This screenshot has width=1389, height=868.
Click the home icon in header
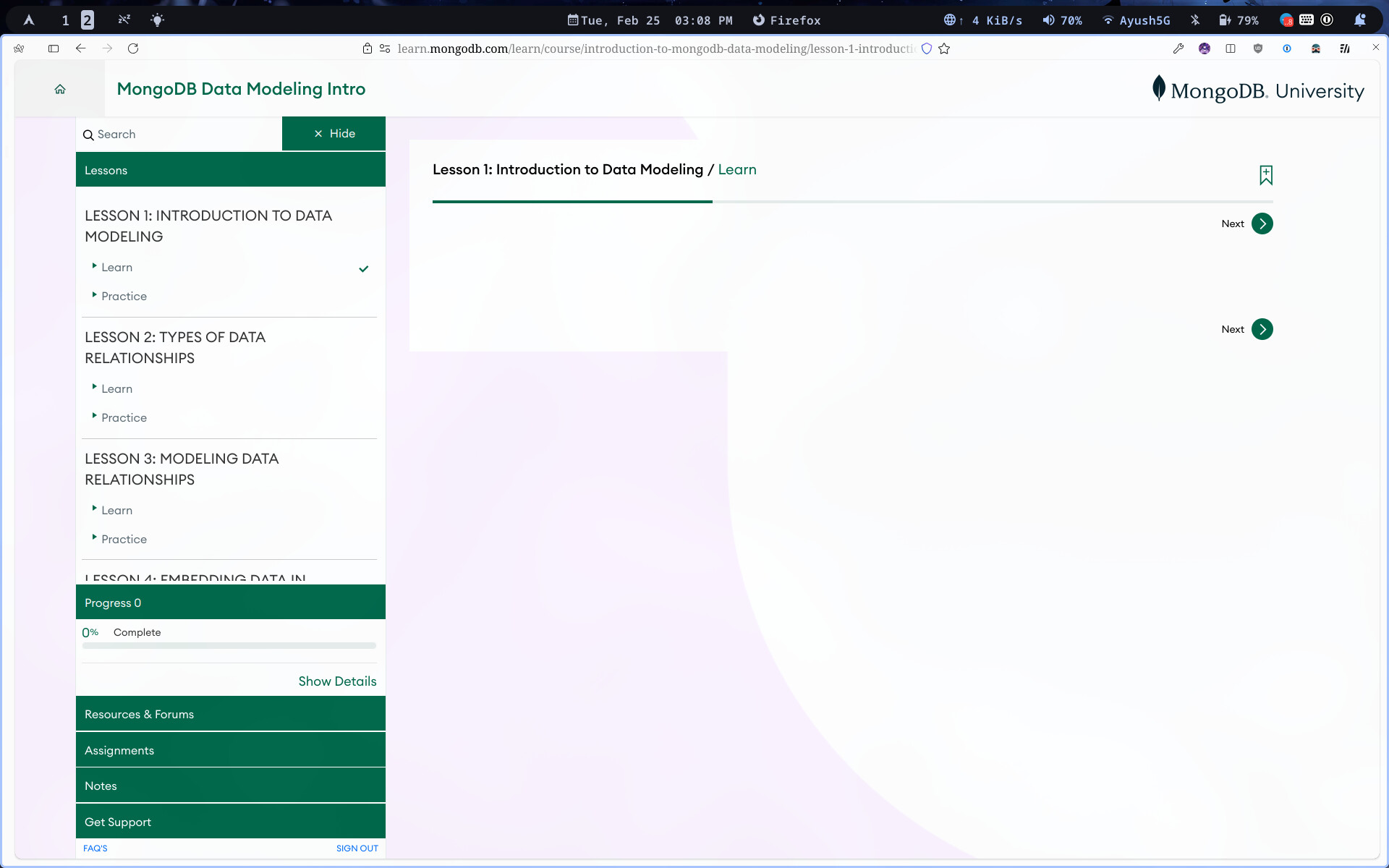[60, 89]
